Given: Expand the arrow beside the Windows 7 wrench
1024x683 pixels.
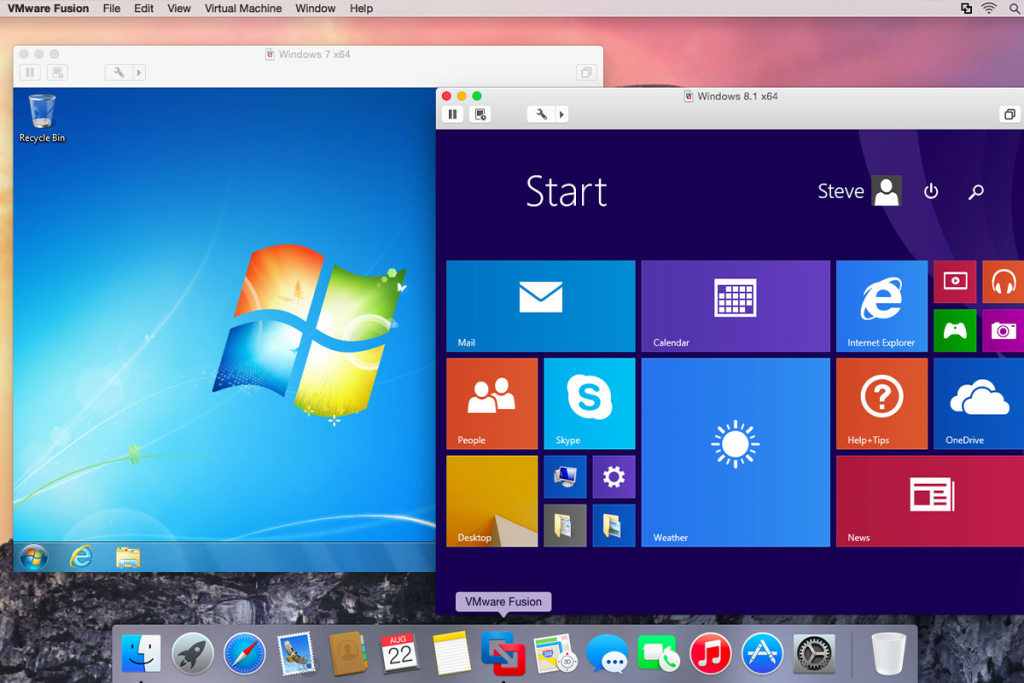Looking at the screenshot, I should point(139,72).
